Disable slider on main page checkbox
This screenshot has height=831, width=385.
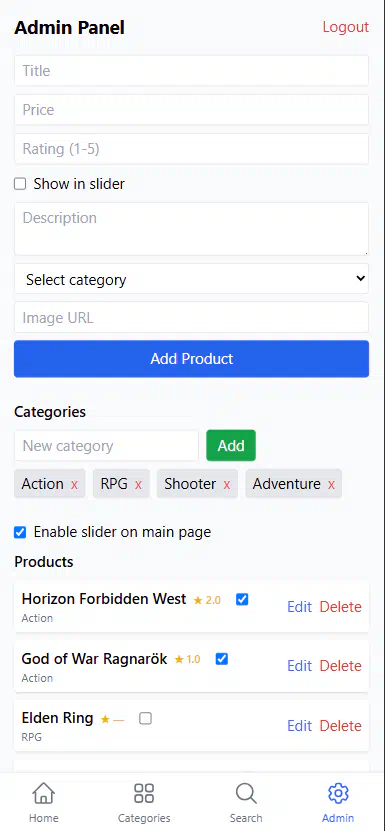coord(20,532)
